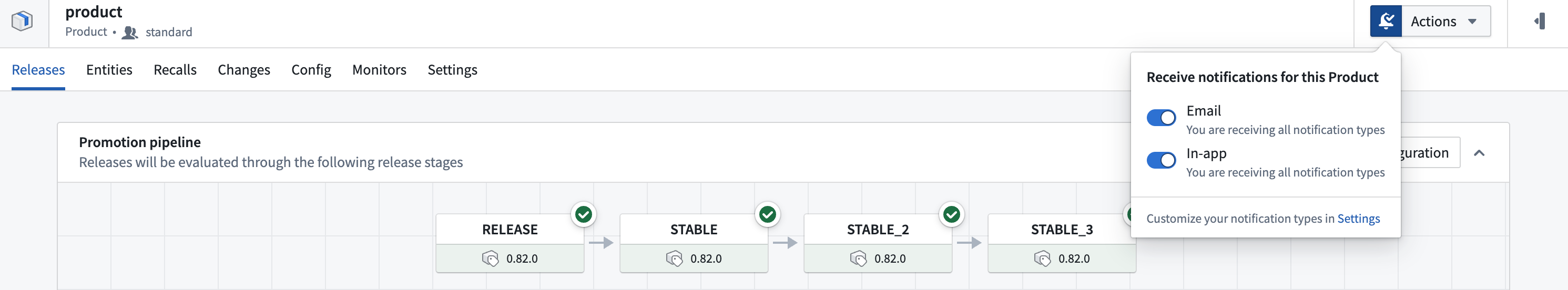Follow the Settings link in notifications popup
The width and height of the screenshot is (1568, 290).
pos(1358,219)
